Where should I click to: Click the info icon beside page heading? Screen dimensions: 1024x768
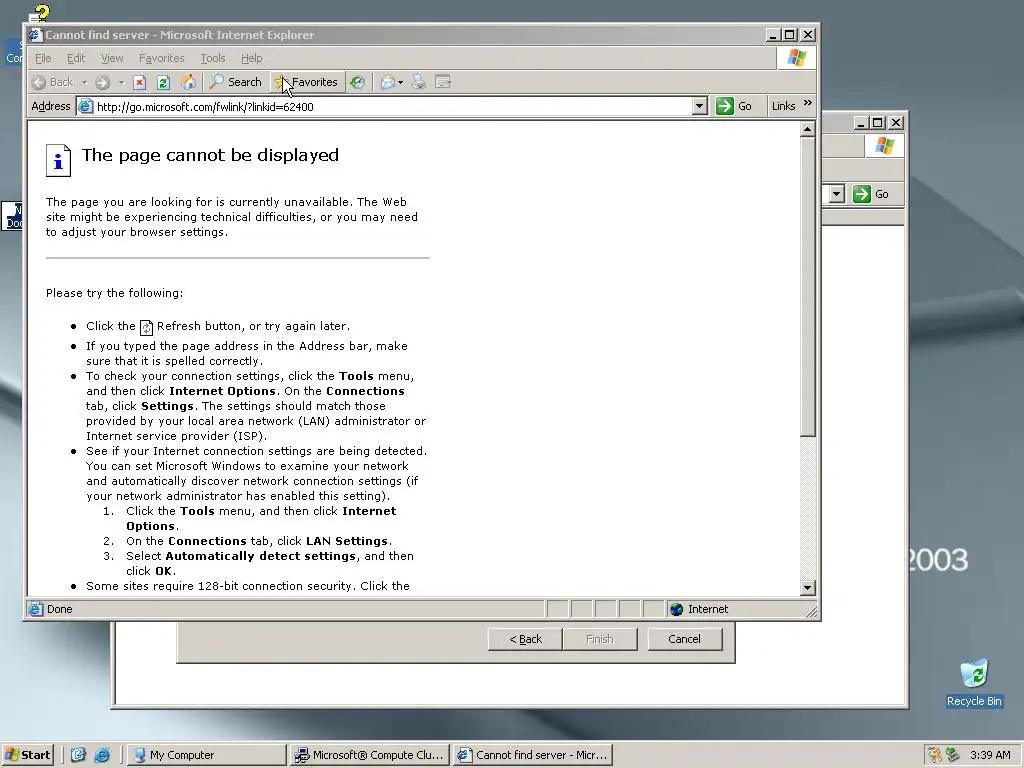coord(58,160)
